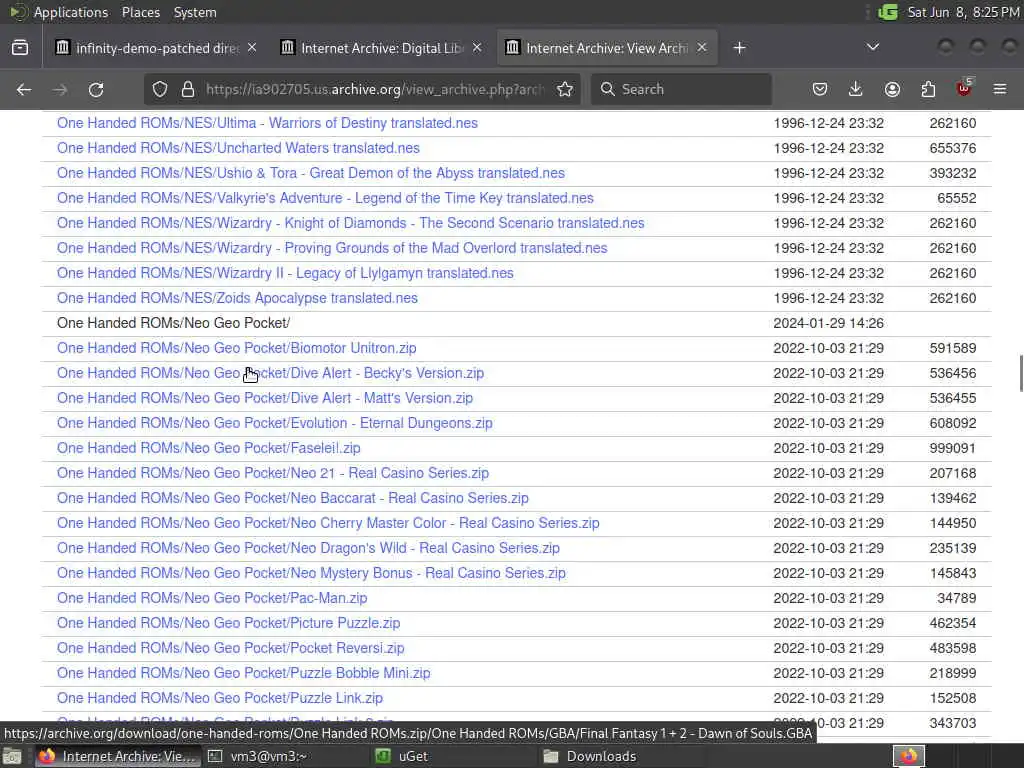The width and height of the screenshot is (1024, 768).
Task: Click the page vertical scrollbar thumb
Action: [x=1021, y=374]
